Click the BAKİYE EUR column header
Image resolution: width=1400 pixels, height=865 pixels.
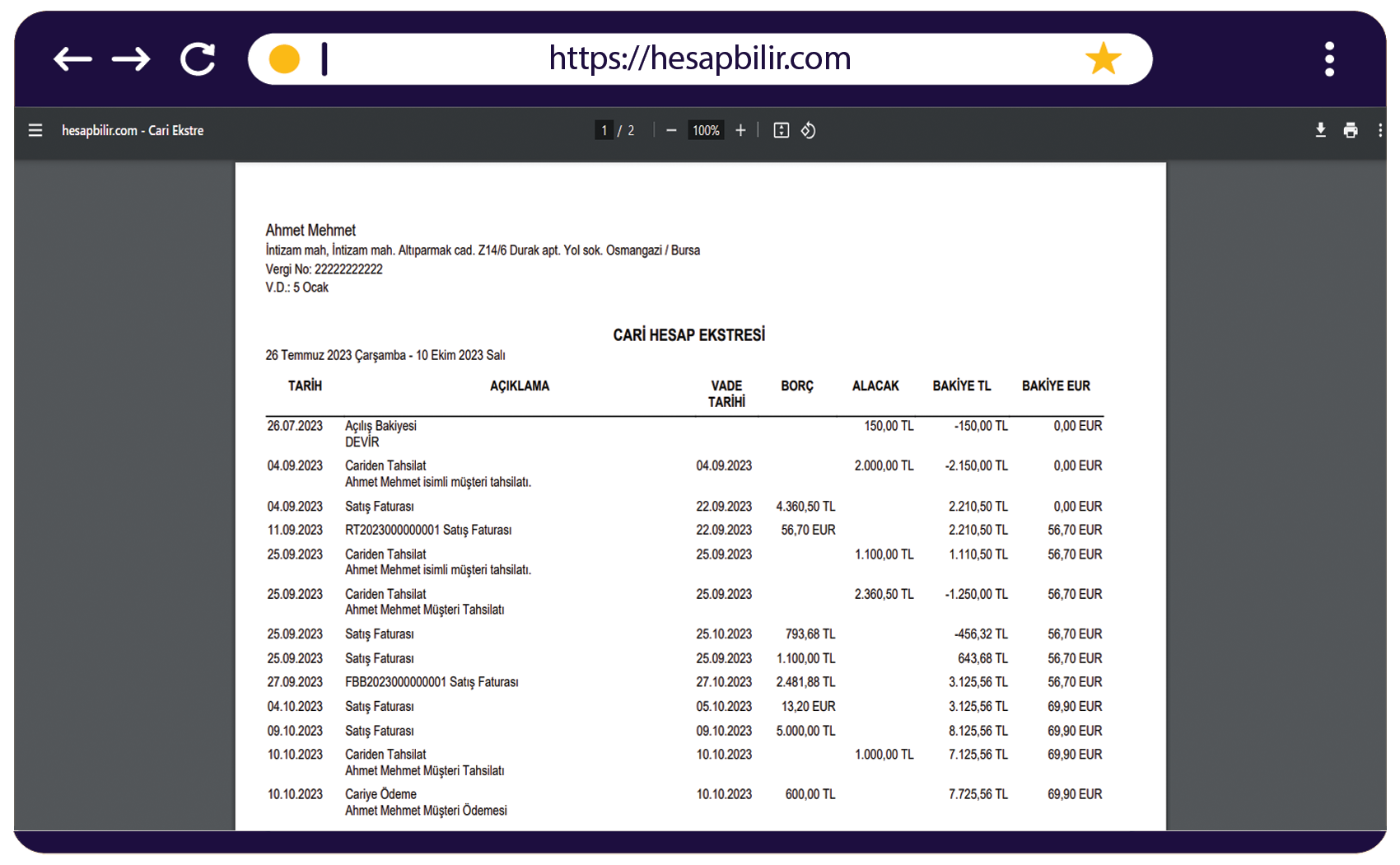click(x=1056, y=386)
